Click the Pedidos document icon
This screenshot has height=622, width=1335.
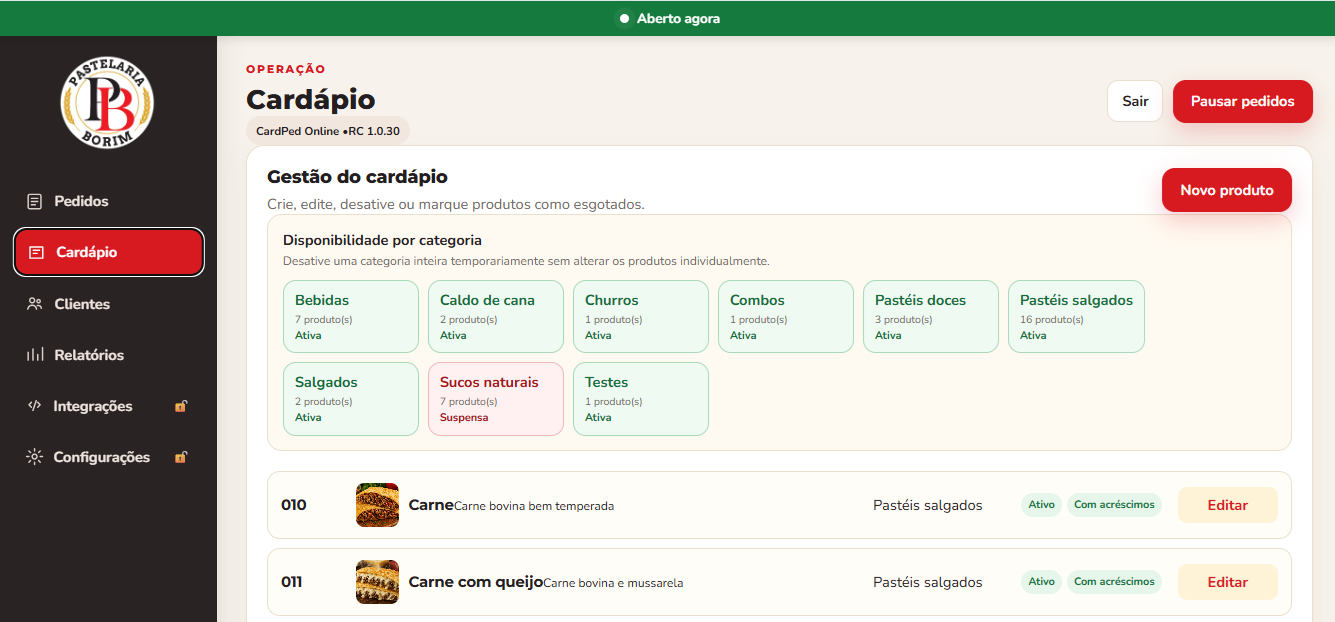pos(35,201)
